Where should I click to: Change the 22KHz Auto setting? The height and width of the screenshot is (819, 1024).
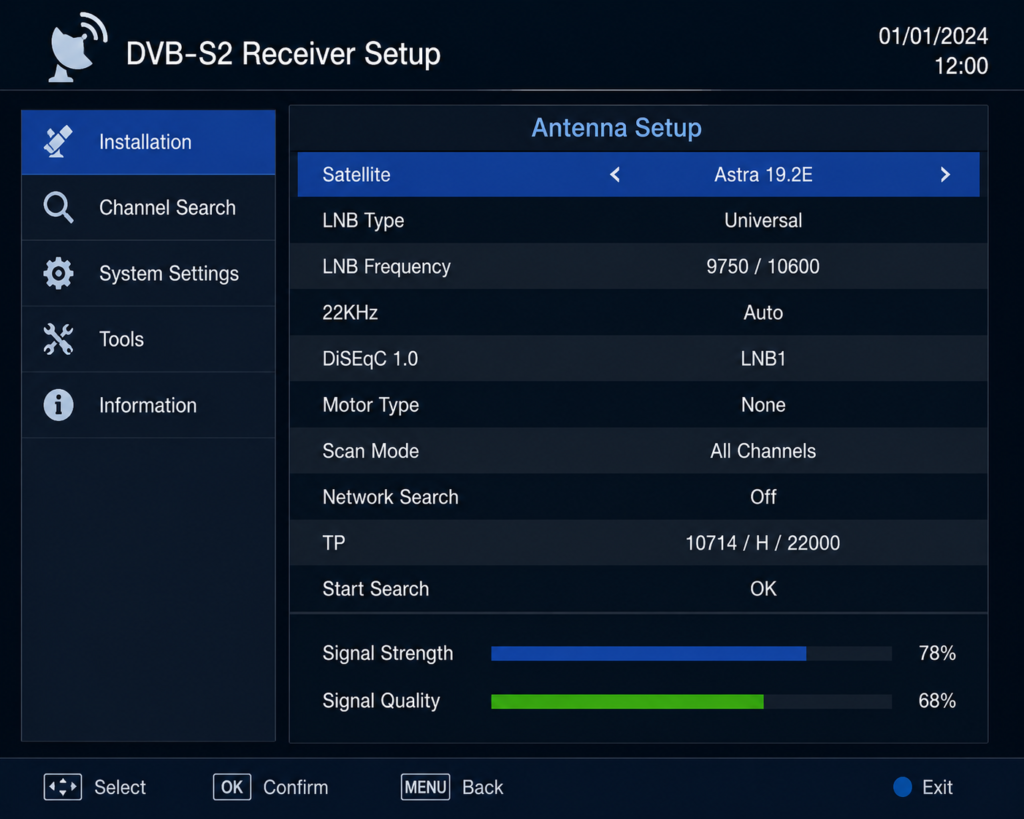pos(763,313)
